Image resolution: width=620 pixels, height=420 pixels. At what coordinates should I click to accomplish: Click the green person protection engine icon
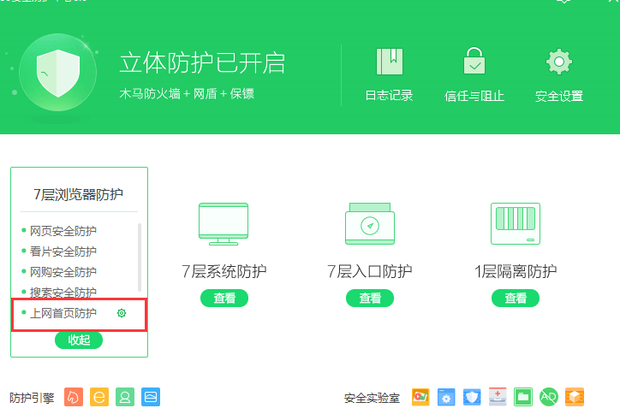click(x=125, y=397)
